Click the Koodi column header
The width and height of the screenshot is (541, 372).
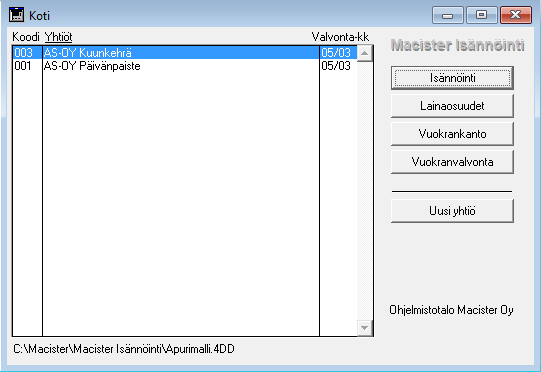26,37
